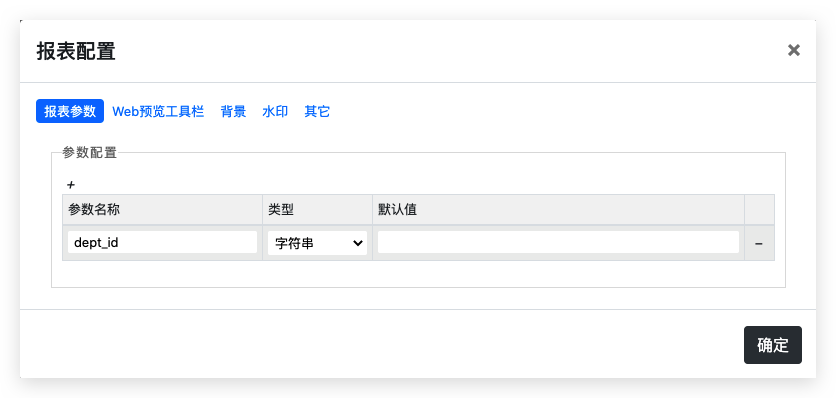Click the 默认值 column header
Viewport: 836px width, 398px height.
(558, 210)
